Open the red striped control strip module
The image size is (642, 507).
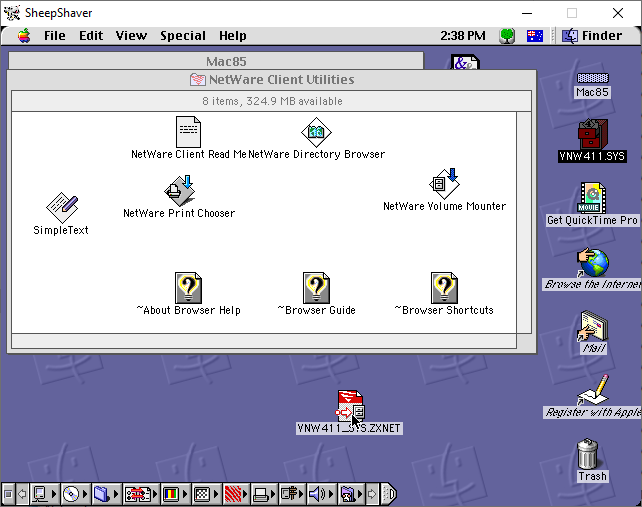pos(236,494)
